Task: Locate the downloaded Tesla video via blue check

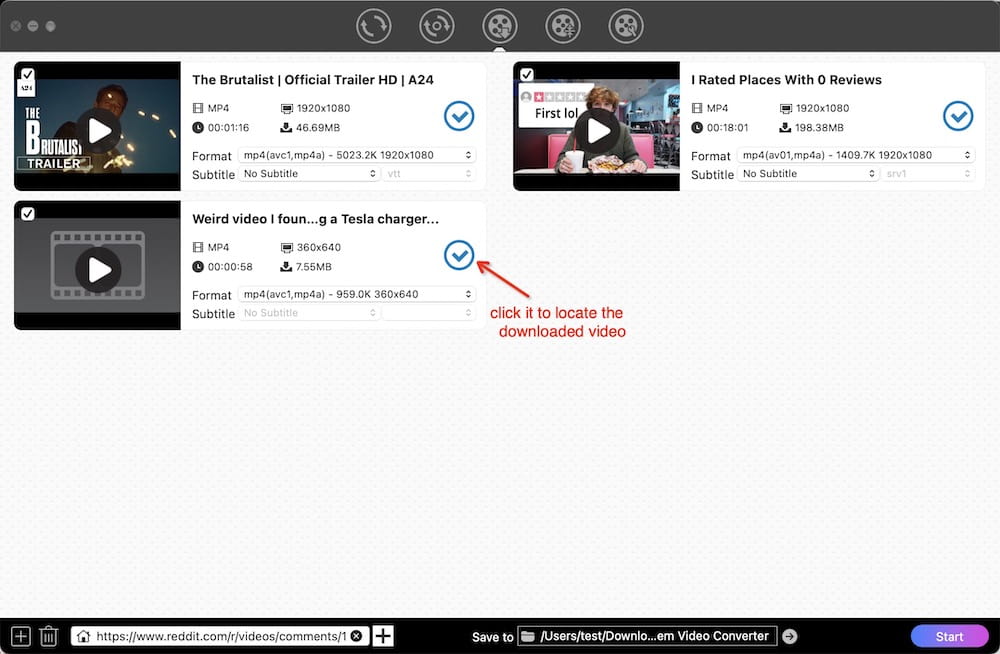Action: click(x=458, y=255)
